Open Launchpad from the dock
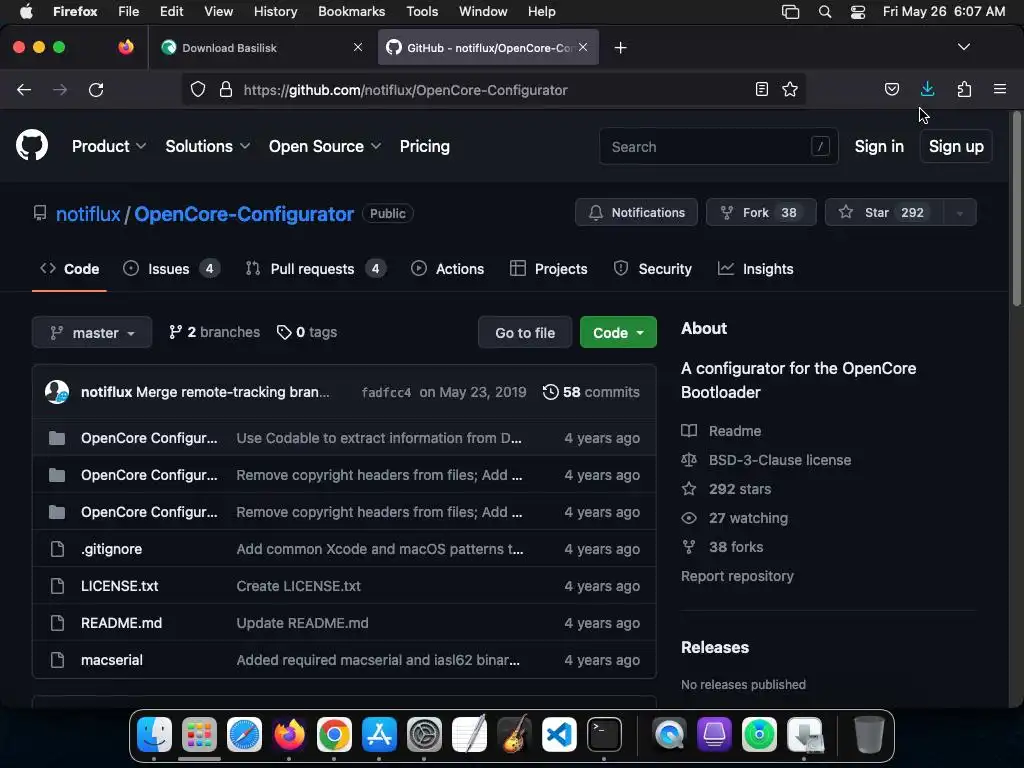The width and height of the screenshot is (1024, 768). 199,735
